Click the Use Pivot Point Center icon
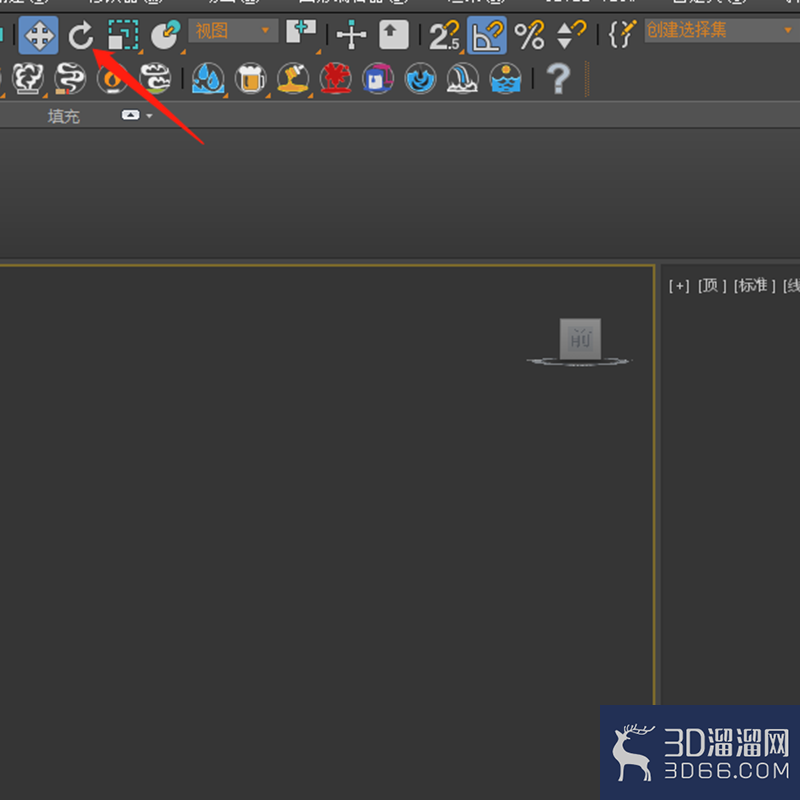Screen dimensions: 800x800 pos(301,34)
